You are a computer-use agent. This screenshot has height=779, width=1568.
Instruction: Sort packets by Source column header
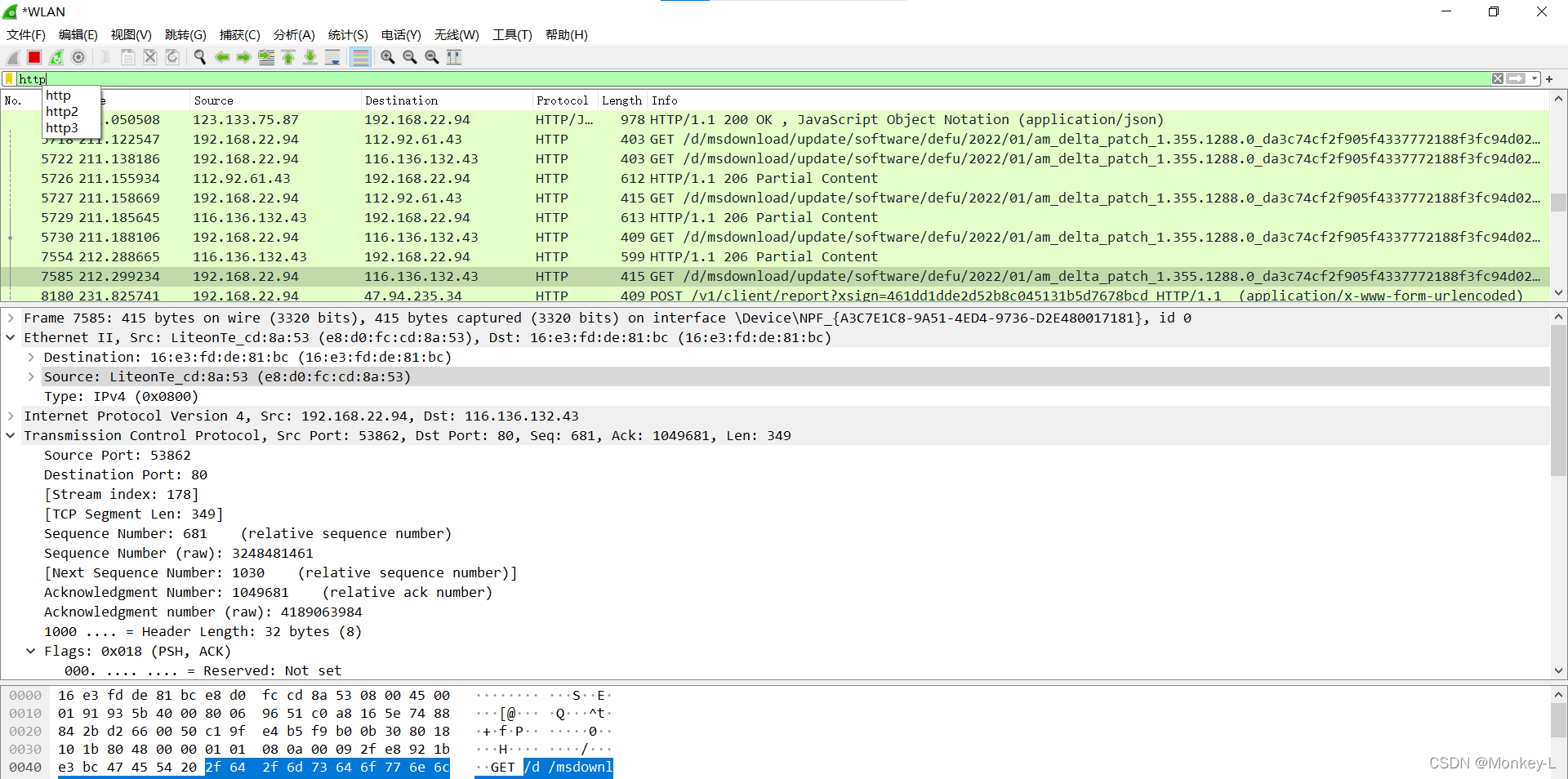275,100
